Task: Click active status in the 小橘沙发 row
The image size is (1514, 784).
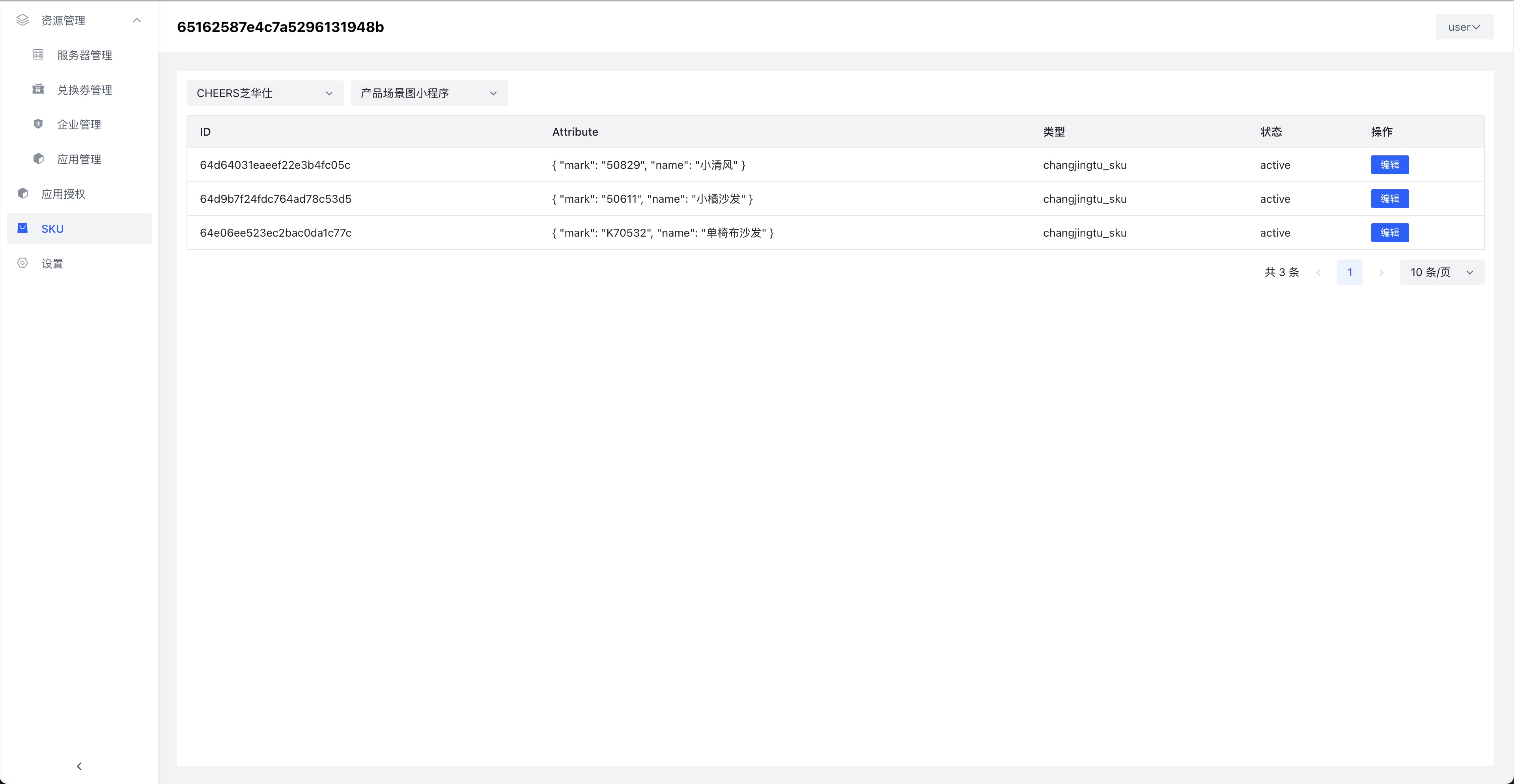Action: (1275, 199)
